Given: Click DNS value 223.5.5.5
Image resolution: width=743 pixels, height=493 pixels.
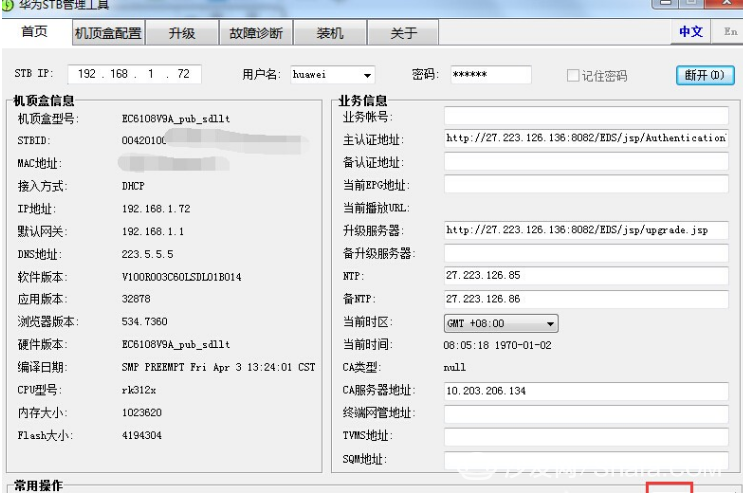Looking at the screenshot, I should click(147, 254).
